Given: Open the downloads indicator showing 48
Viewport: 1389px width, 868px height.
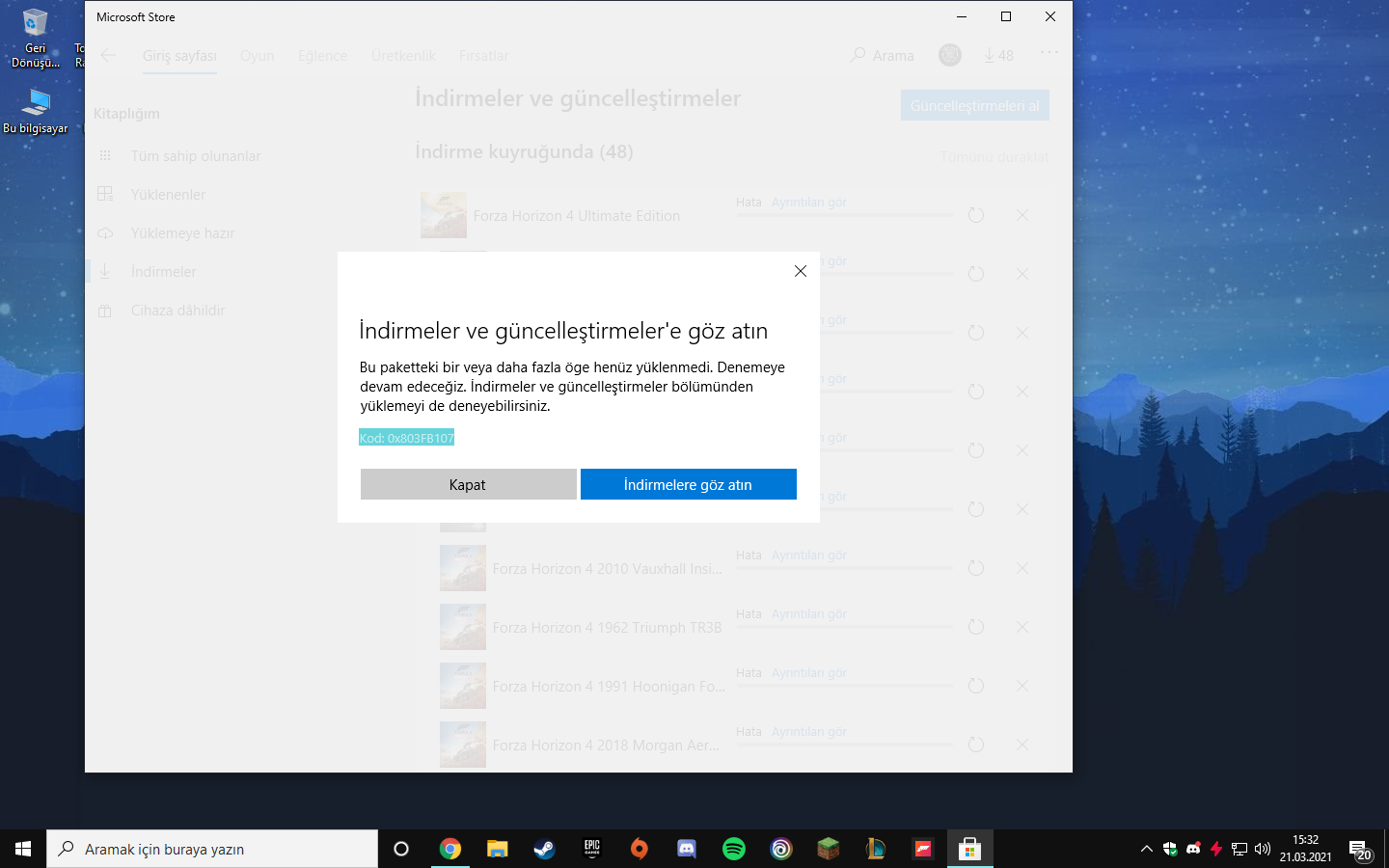Looking at the screenshot, I should point(998,55).
